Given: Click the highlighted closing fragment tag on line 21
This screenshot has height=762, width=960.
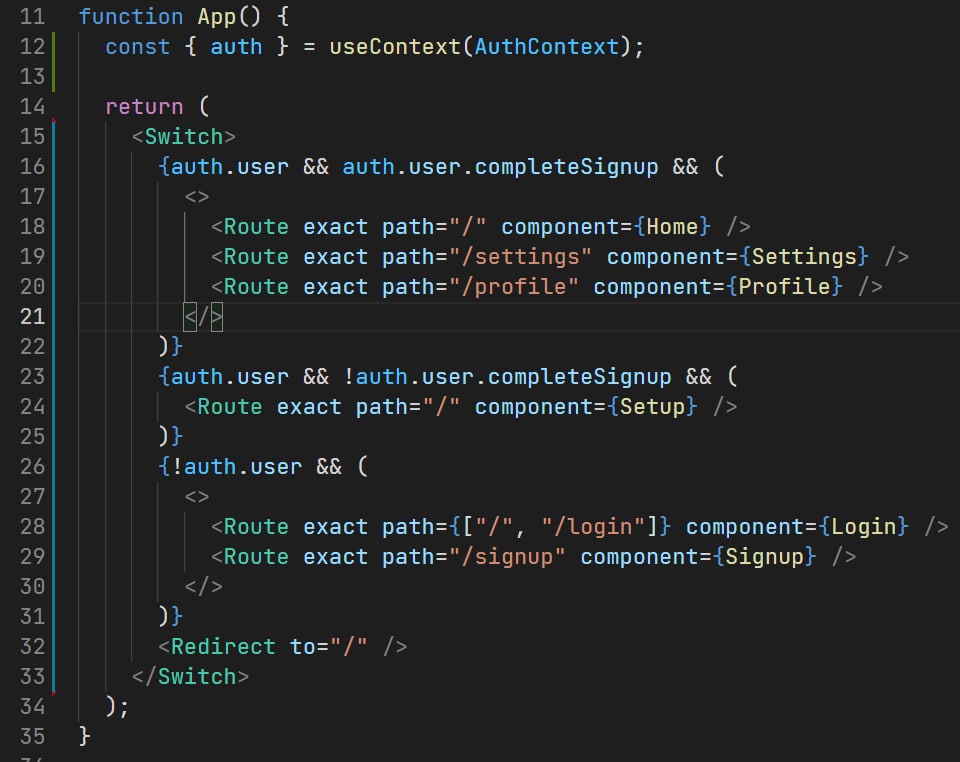Looking at the screenshot, I should pos(204,317).
